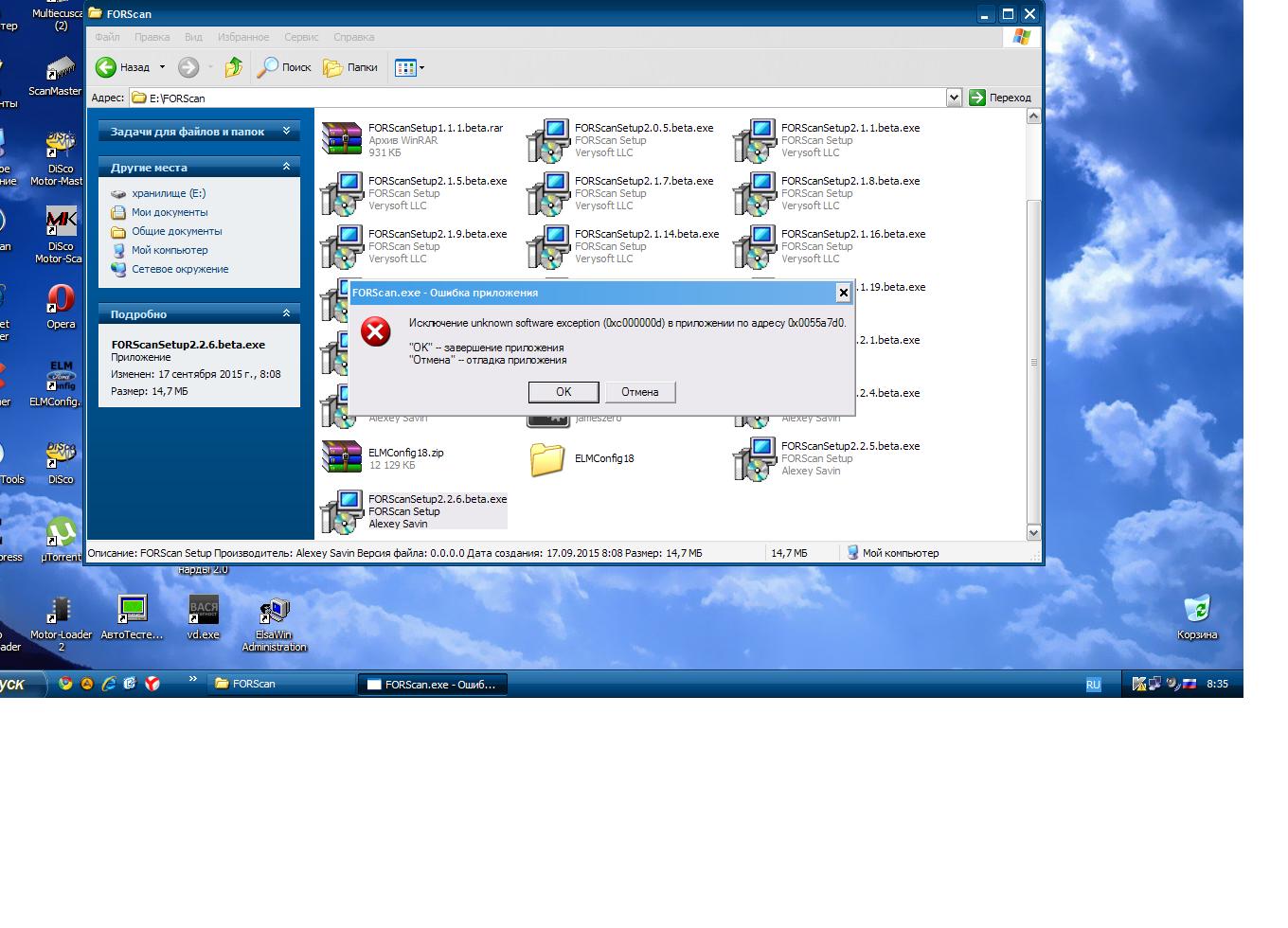This screenshot has width=1288, height=928.
Task: Collapse the Другие места panel
Action: 286,167
